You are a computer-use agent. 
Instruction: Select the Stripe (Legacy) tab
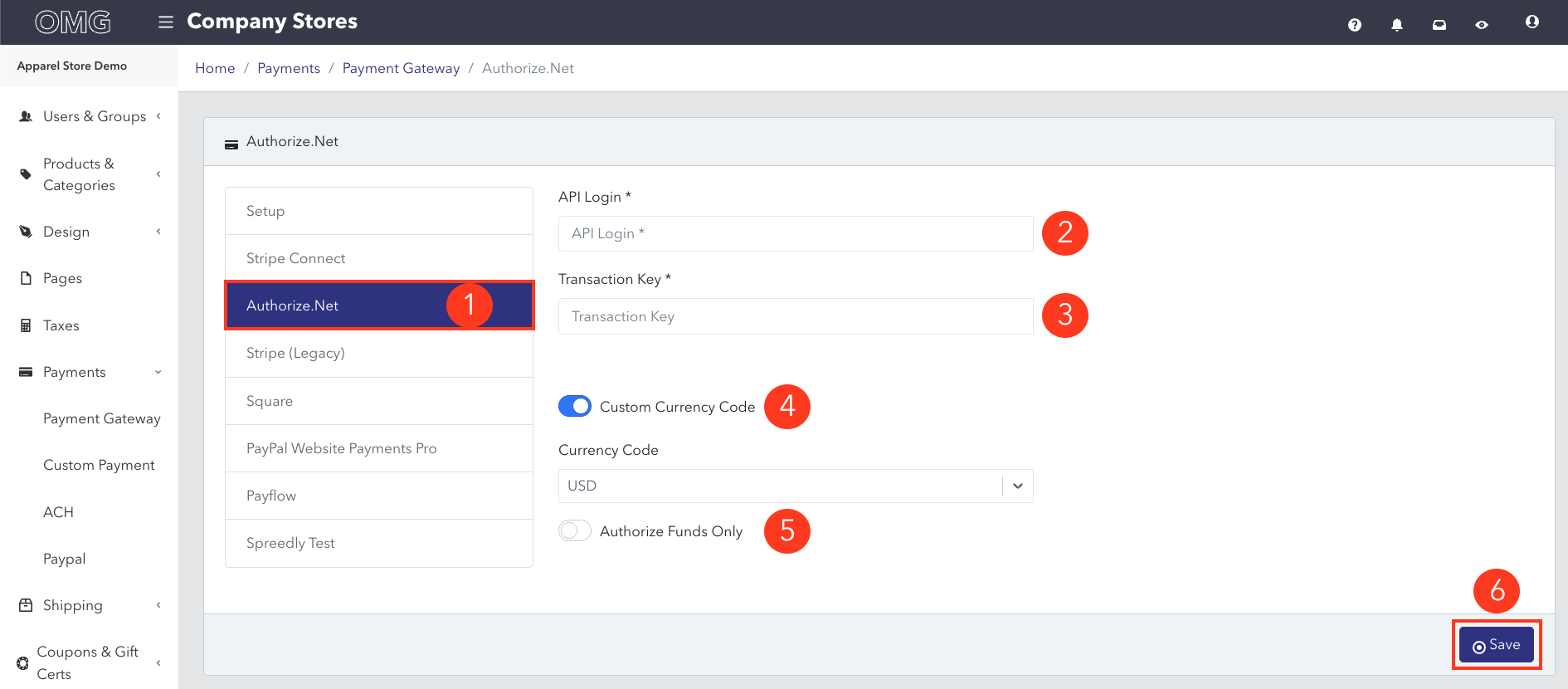(379, 353)
